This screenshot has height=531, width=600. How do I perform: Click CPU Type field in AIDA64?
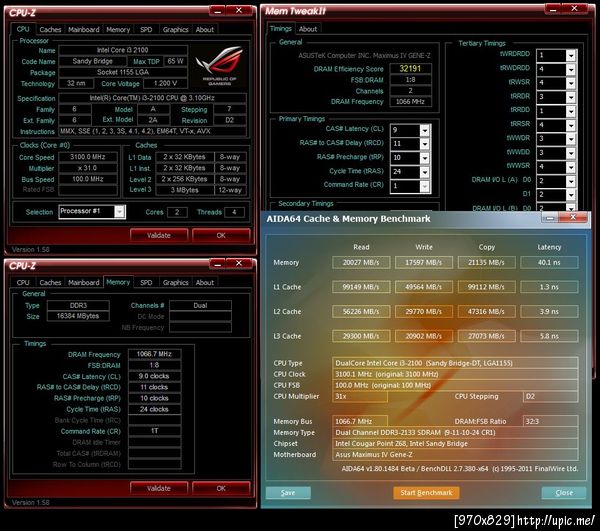[x=455, y=363]
